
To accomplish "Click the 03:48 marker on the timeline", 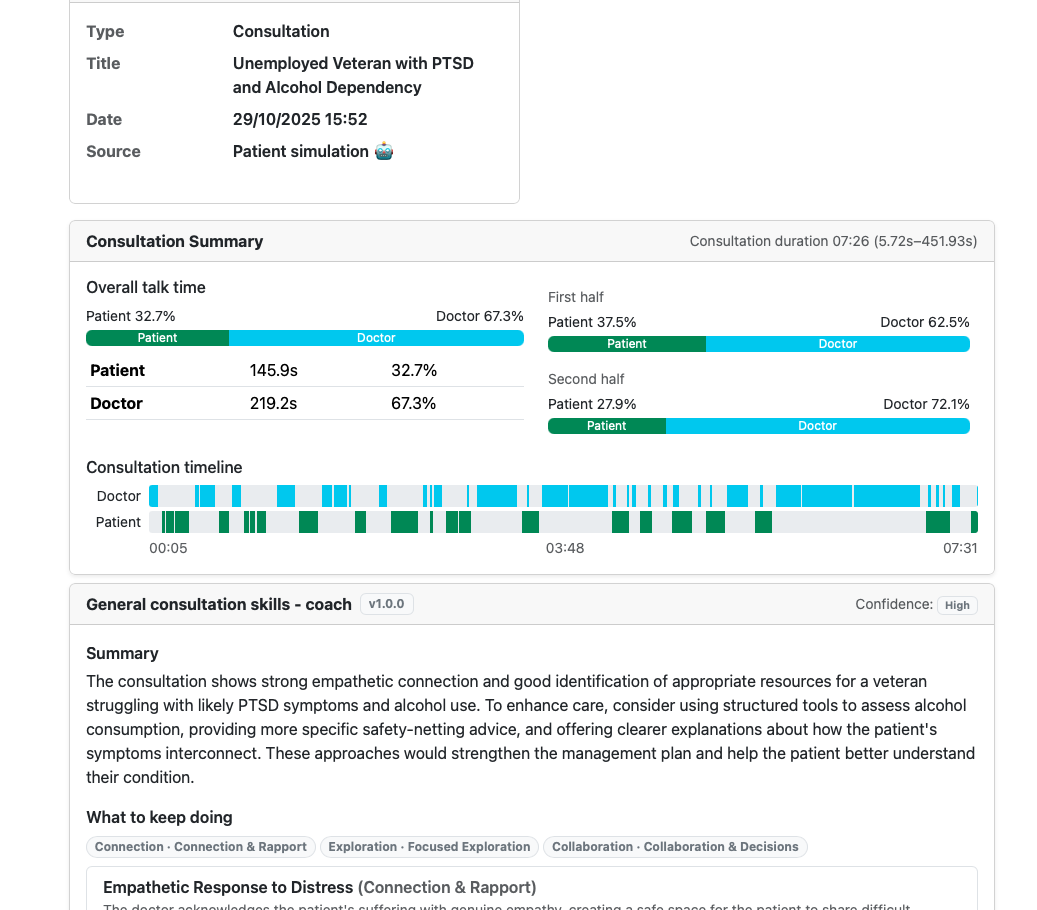I will pyautogui.click(x=564, y=548).
